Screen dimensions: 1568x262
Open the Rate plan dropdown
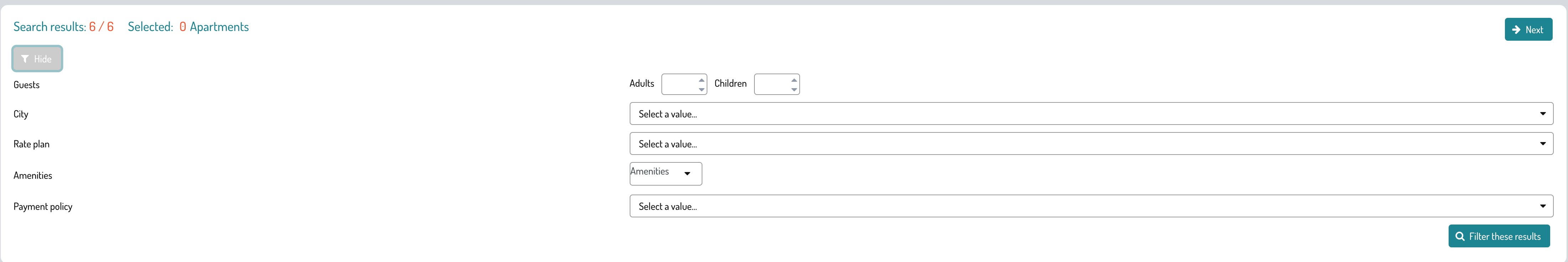(x=1091, y=144)
